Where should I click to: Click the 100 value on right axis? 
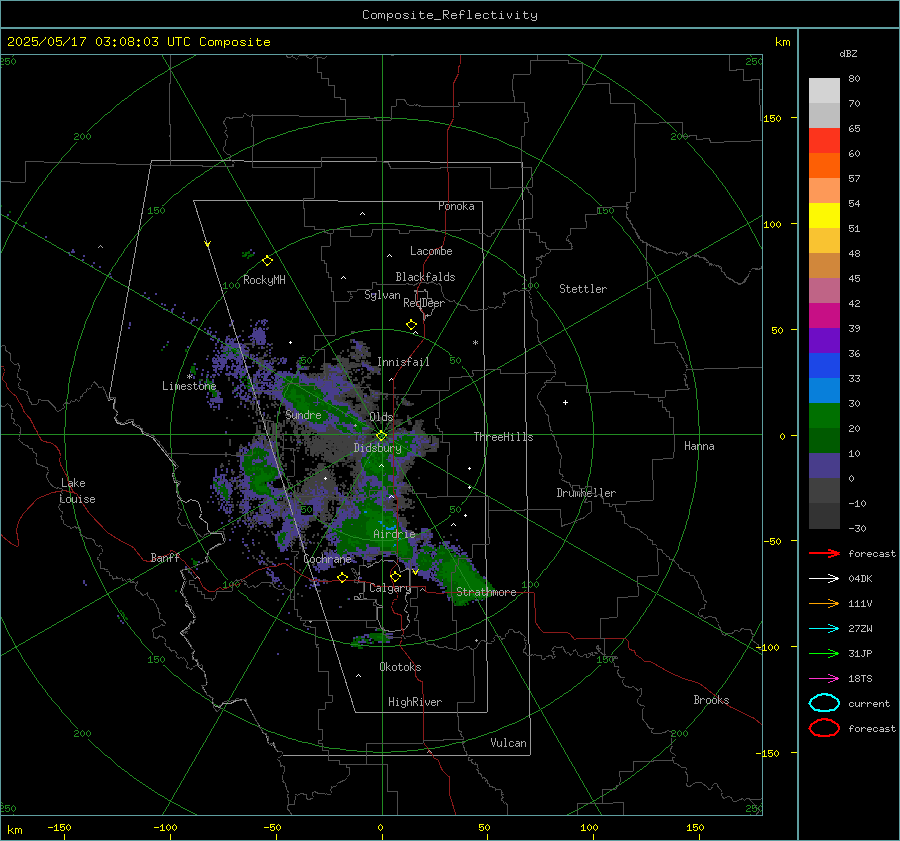tap(772, 224)
